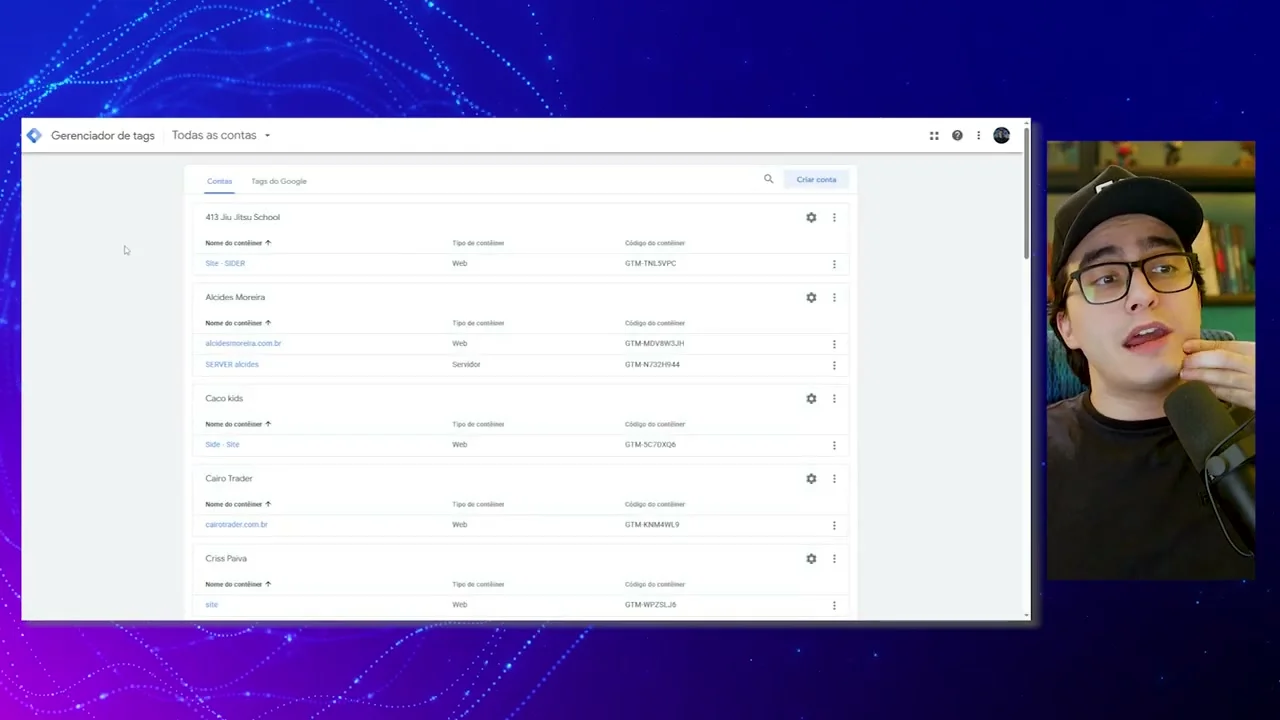This screenshot has width=1280, height=720.
Task: Click the webcam video overlay of presenter
Action: pos(1151,360)
